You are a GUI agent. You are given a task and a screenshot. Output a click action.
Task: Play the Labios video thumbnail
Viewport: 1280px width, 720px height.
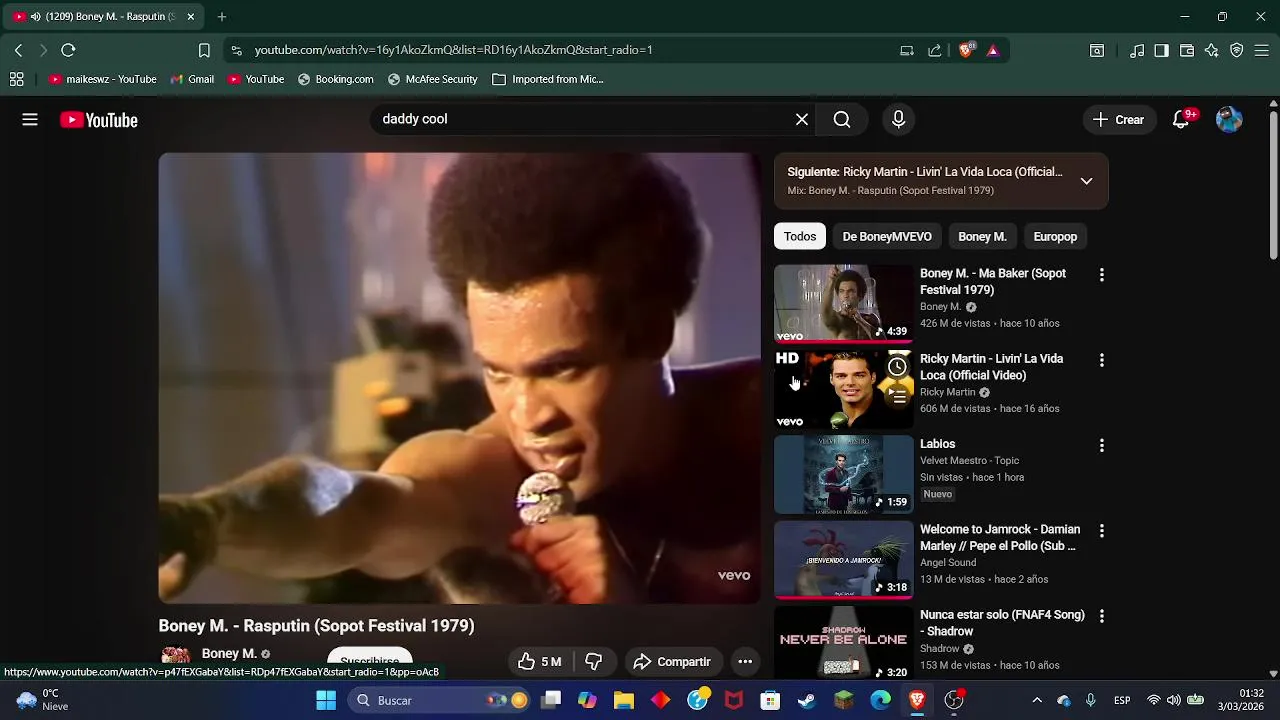click(843, 474)
